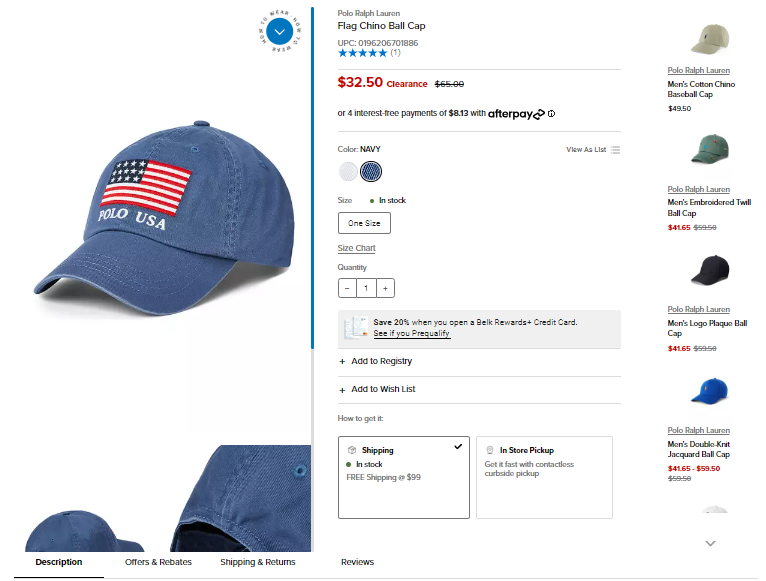766x581 pixels.
Task: Click the View As List icon
Action: pyautogui.click(x=616, y=150)
